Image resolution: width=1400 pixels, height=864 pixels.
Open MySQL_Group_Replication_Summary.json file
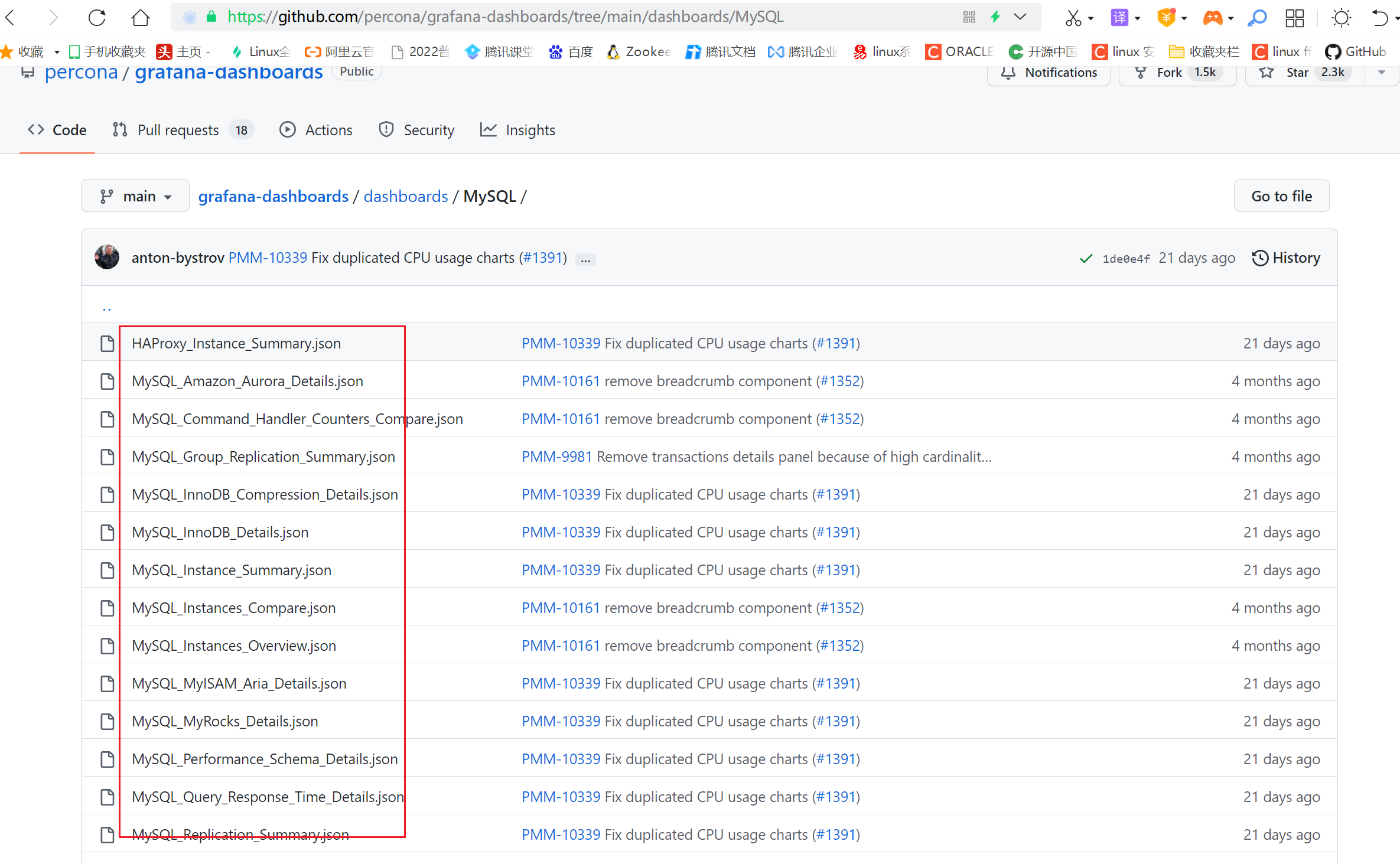pyautogui.click(x=263, y=457)
